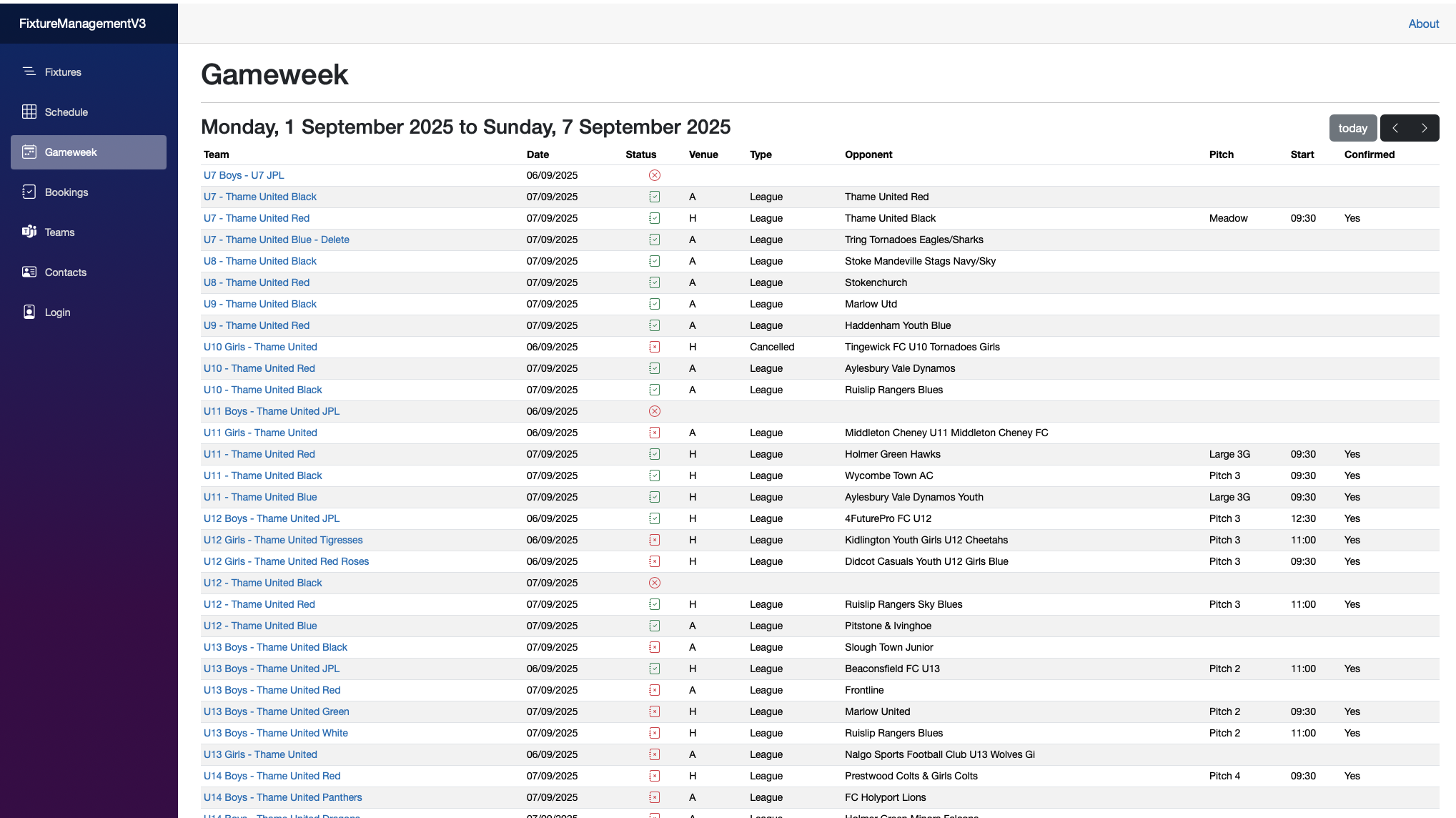Click the FixtureManagementV3 brand title
This screenshot has width=1456, height=818.
(82, 24)
